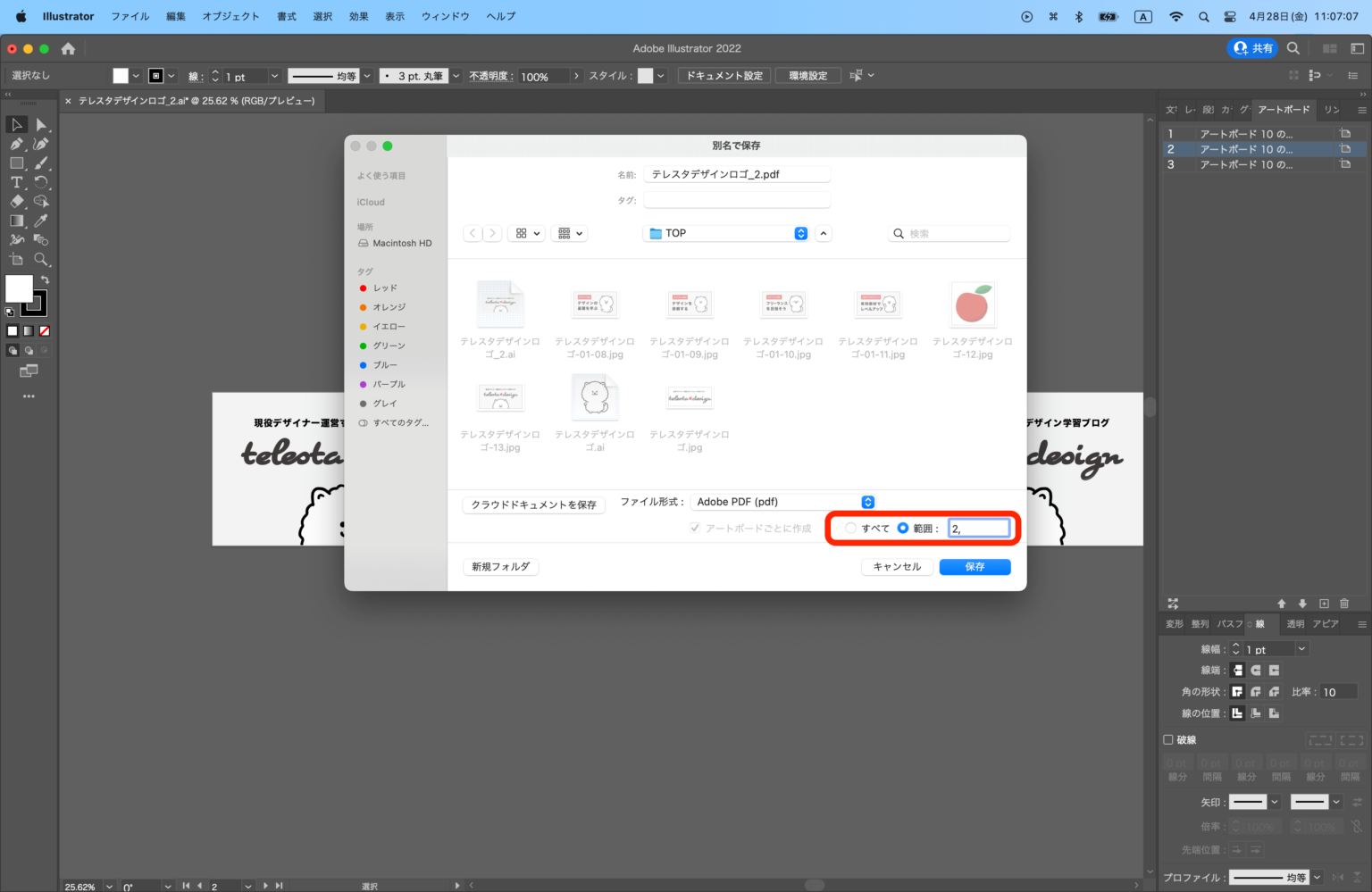Select the Type tool
This screenshot has height=892, width=1372.
coord(16,182)
